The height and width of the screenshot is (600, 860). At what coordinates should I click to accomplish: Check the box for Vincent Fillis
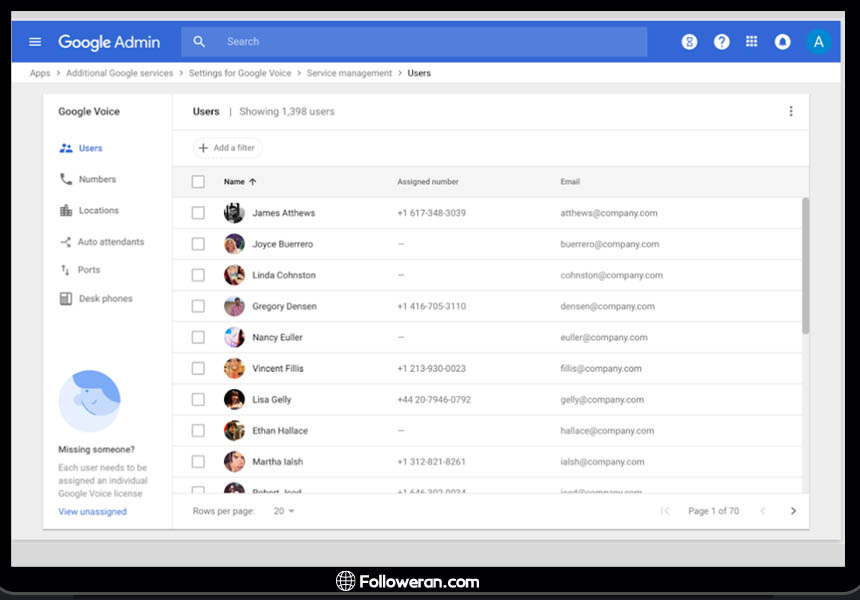click(x=198, y=368)
